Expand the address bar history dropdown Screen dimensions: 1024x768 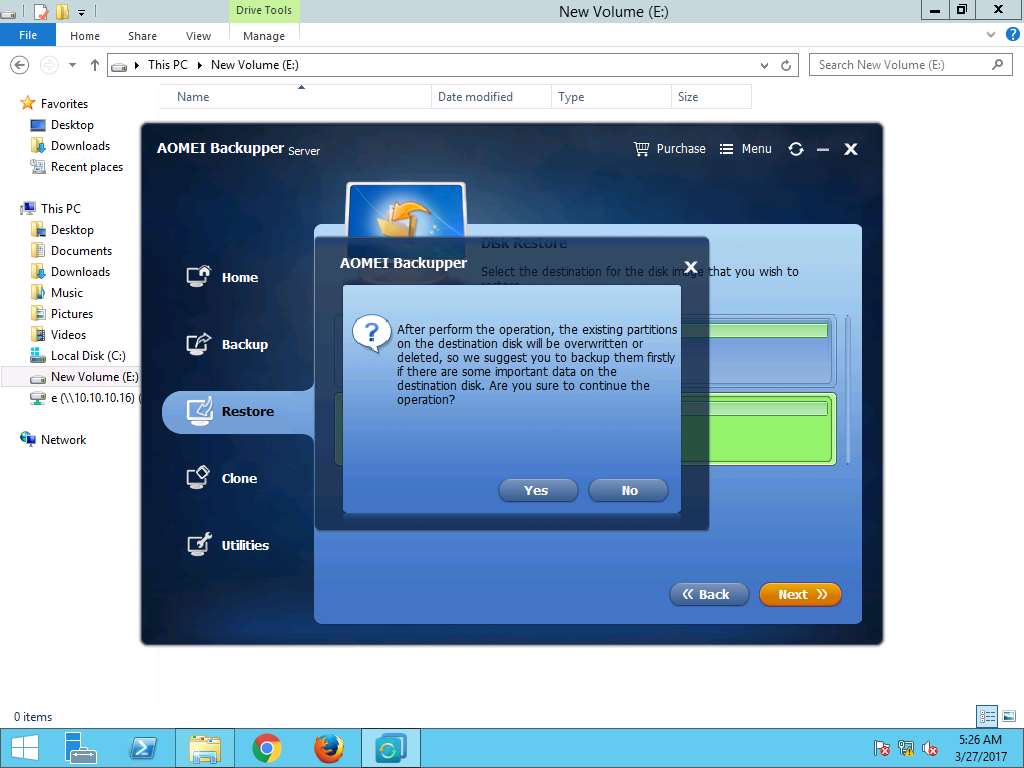pyautogui.click(x=764, y=65)
